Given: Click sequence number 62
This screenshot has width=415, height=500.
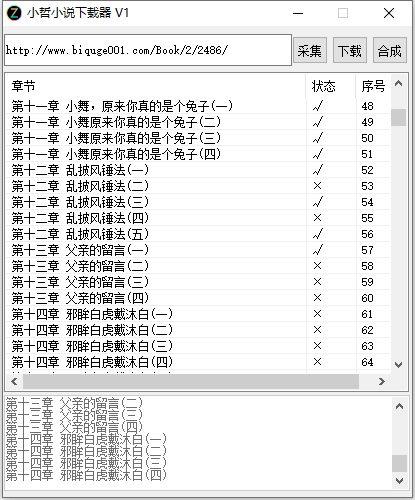Looking at the screenshot, I should (367, 330).
